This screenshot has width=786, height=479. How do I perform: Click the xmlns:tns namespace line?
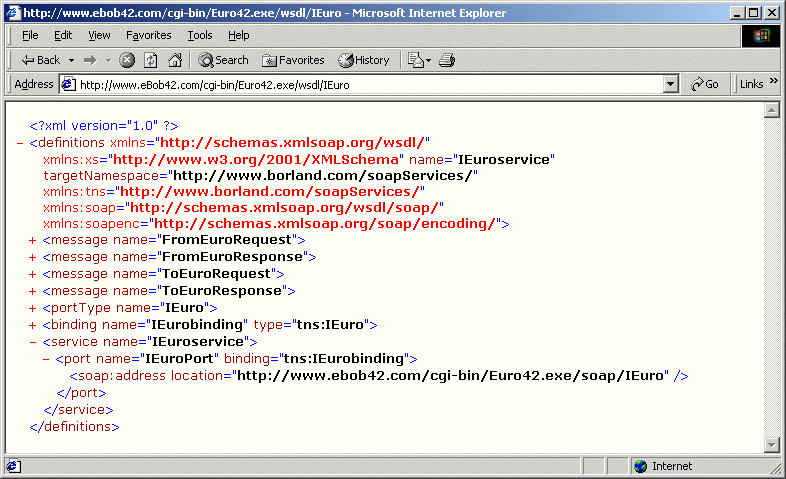pyautogui.click(x=234, y=192)
